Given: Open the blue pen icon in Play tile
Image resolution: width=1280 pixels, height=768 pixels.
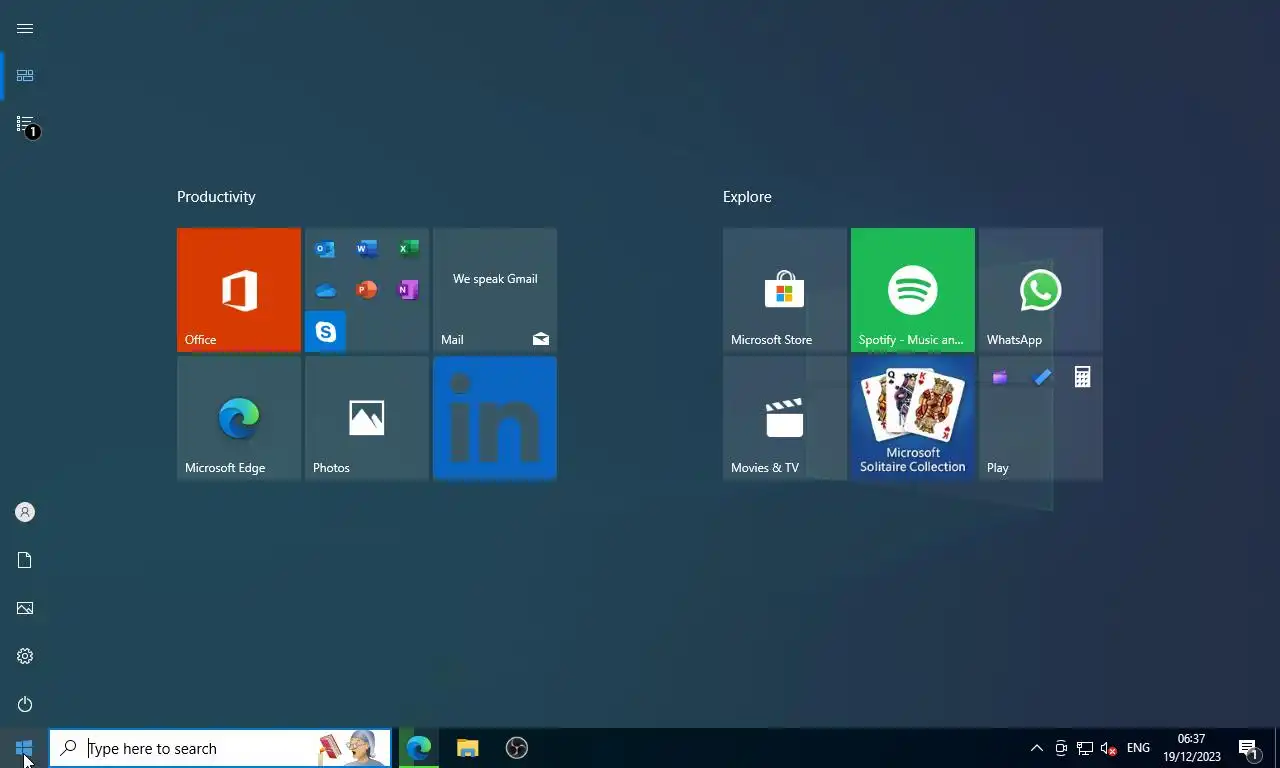Looking at the screenshot, I should [1041, 377].
